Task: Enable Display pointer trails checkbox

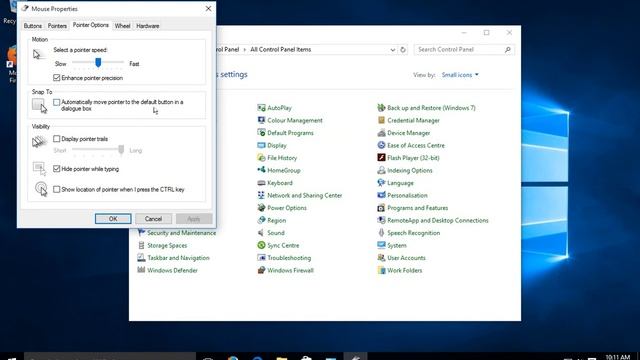Action: click(x=57, y=139)
